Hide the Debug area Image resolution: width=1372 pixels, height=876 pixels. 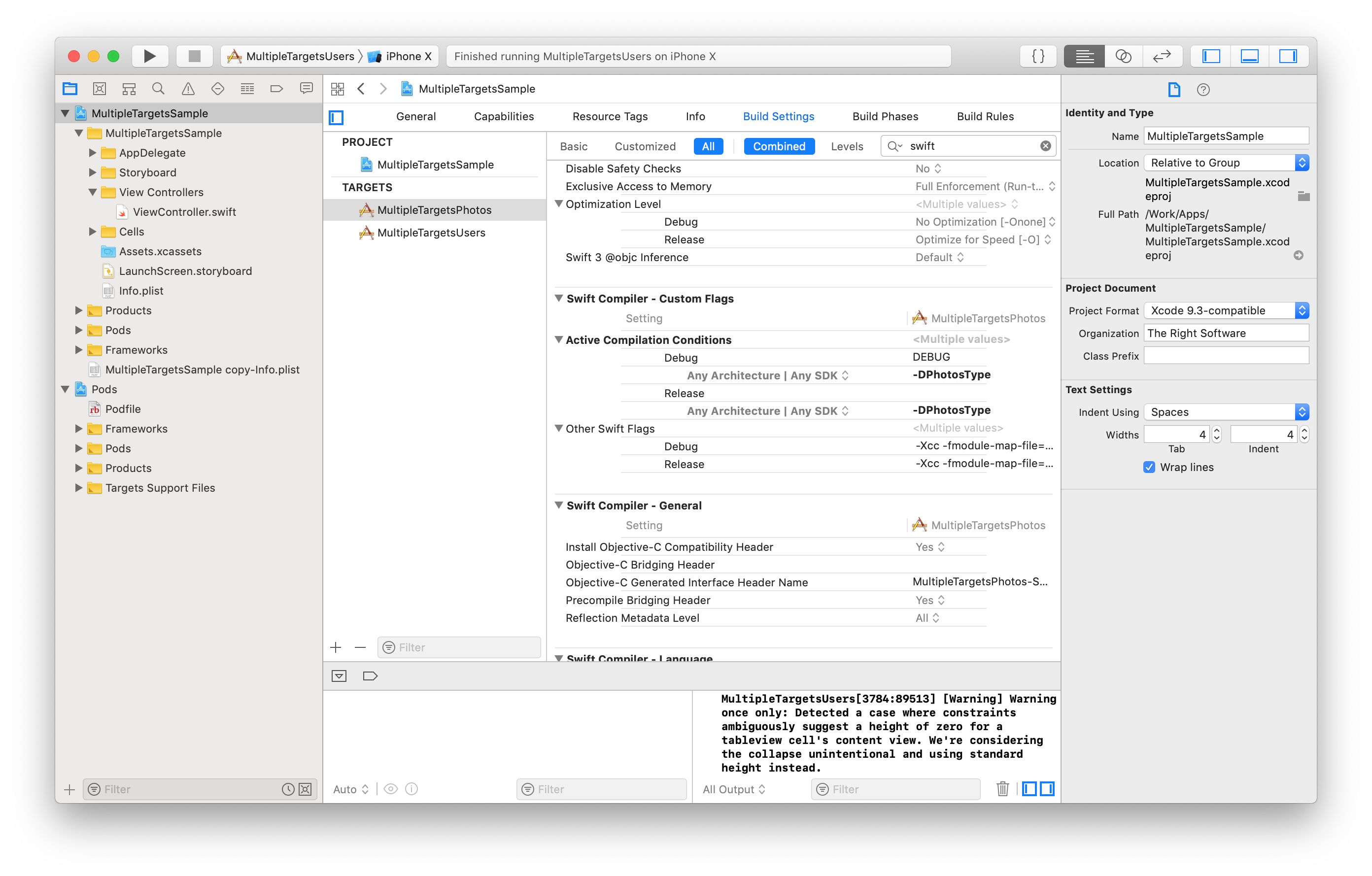[x=1249, y=56]
